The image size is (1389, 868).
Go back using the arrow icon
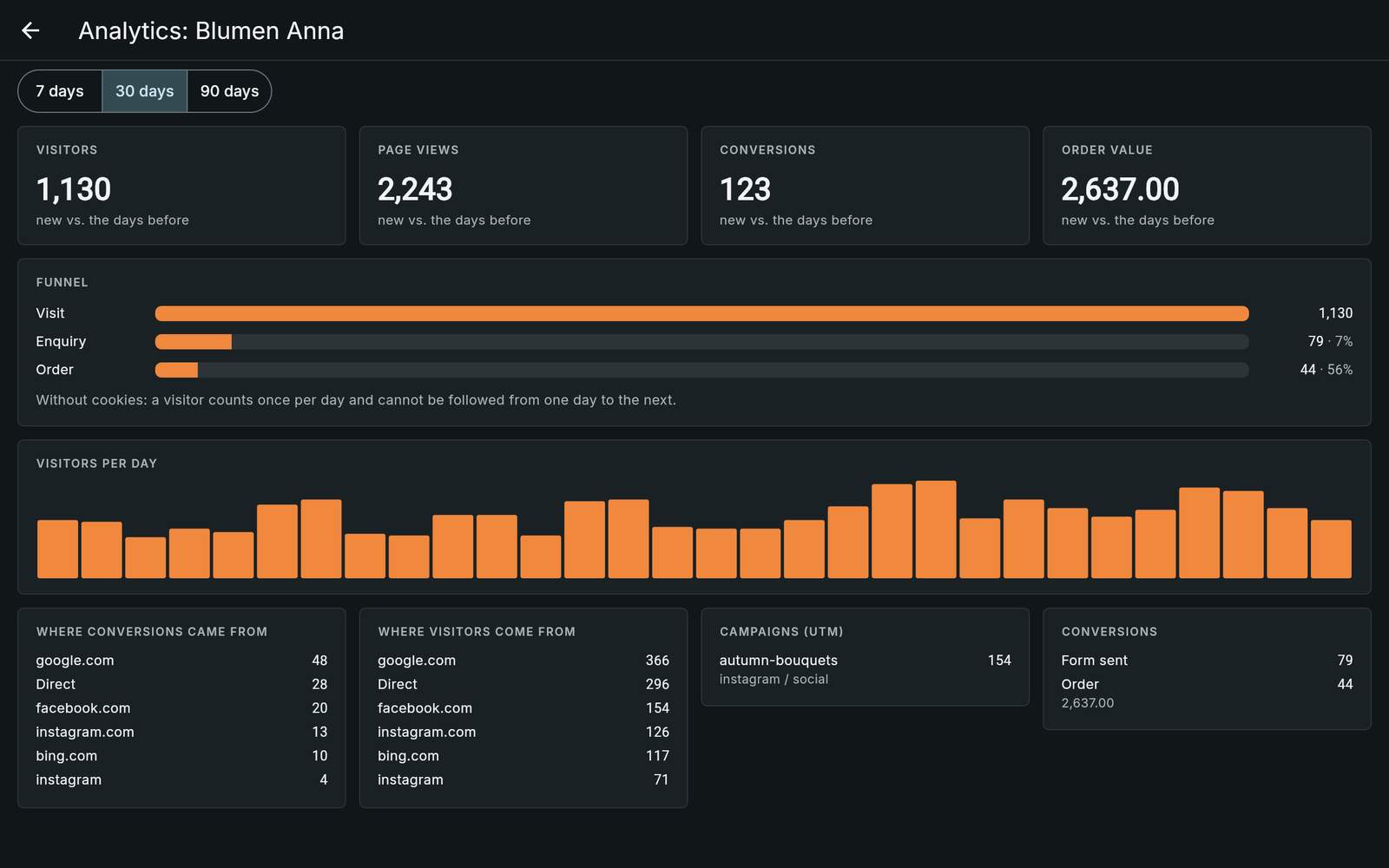[30, 30]
